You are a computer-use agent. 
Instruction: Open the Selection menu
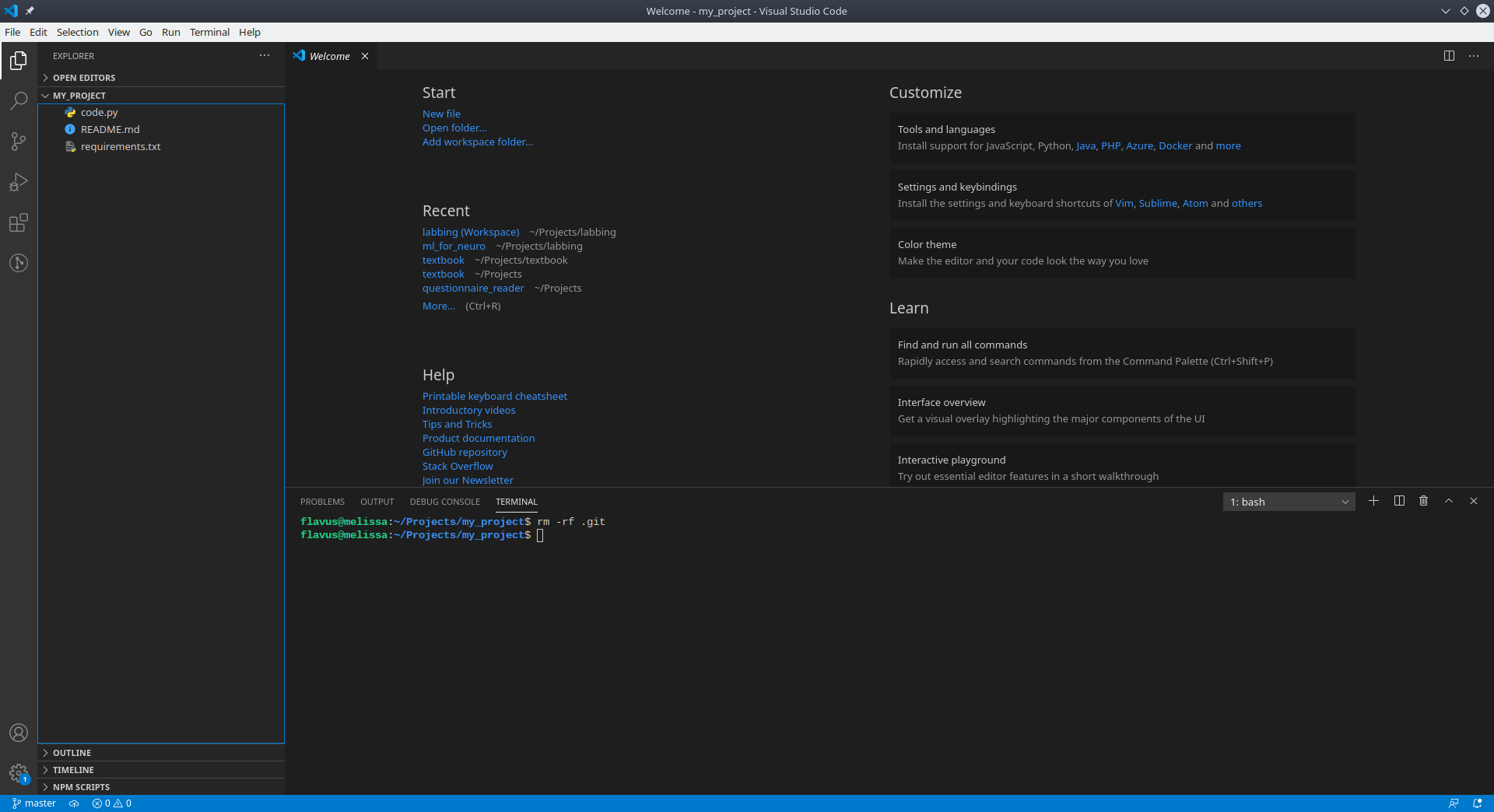(x=77, y=32)
